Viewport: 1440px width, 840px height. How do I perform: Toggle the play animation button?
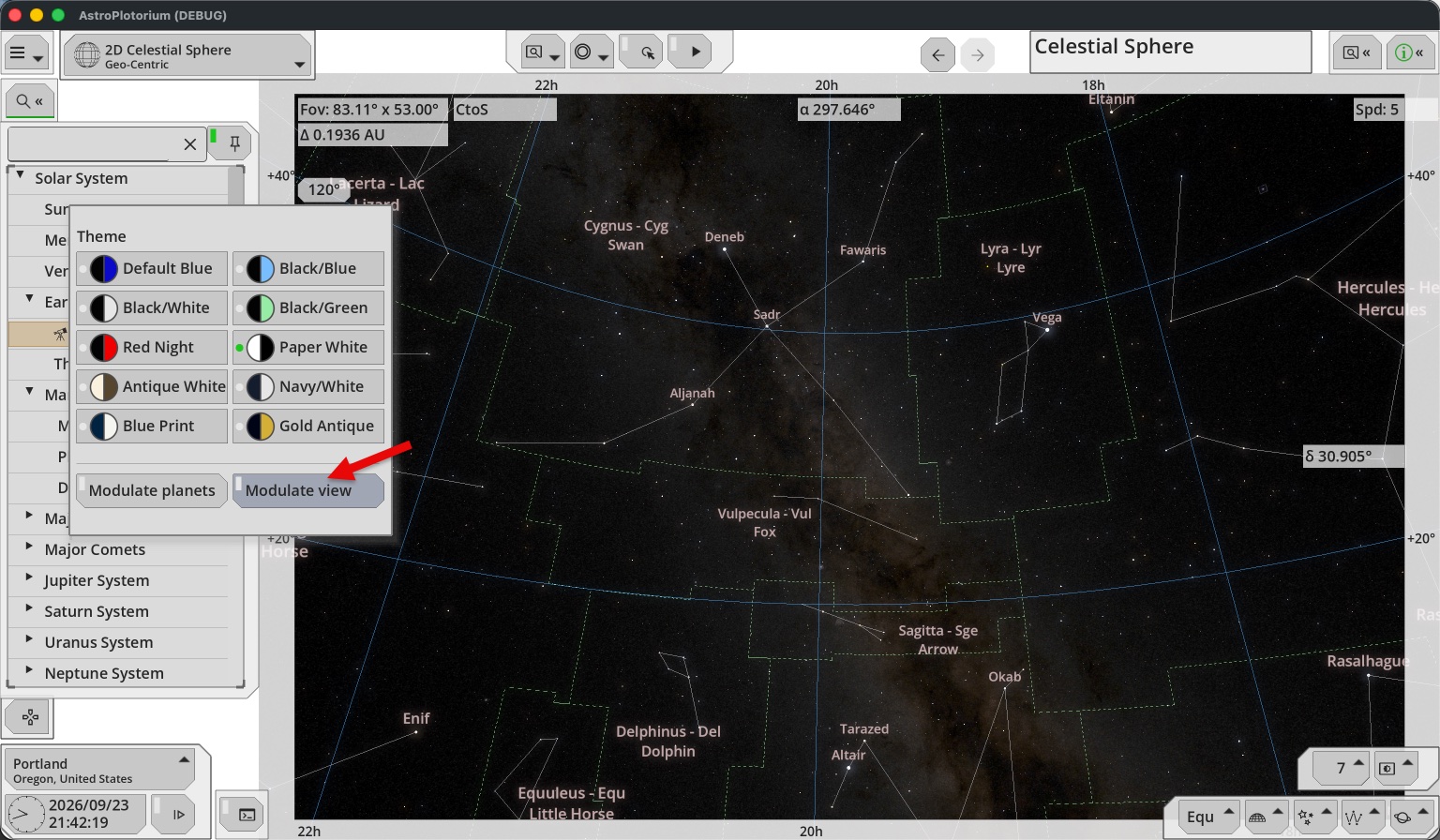click(x=689, y=52)
